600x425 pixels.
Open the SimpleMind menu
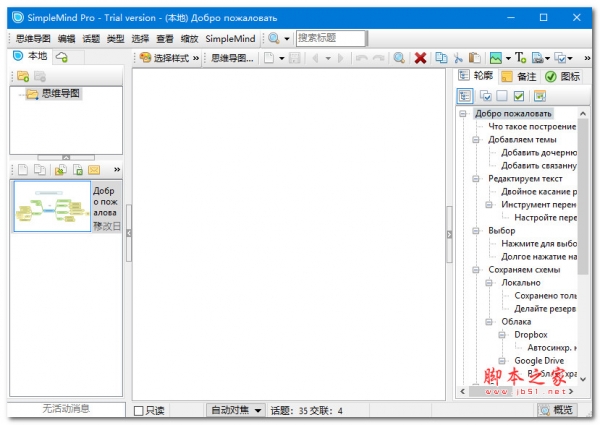pos(230,38)
